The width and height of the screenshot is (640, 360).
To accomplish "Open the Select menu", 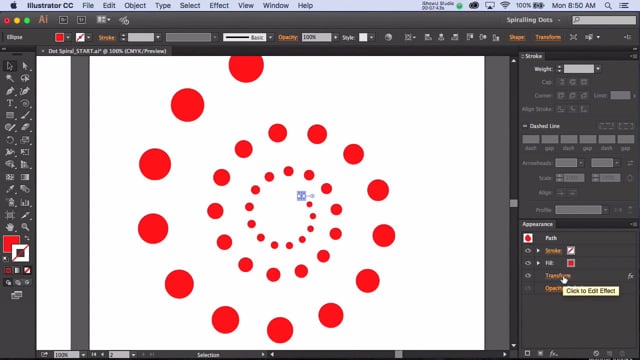I will point(190,6).
